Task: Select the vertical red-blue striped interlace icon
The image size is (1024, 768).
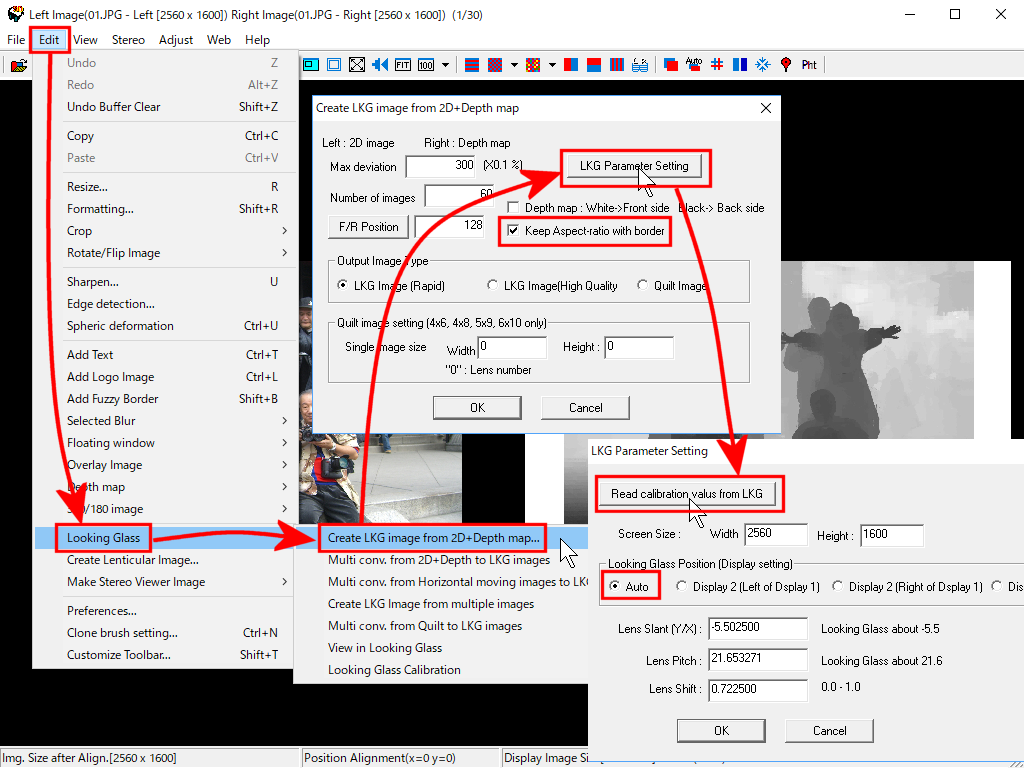Action: tap(616, 65)
